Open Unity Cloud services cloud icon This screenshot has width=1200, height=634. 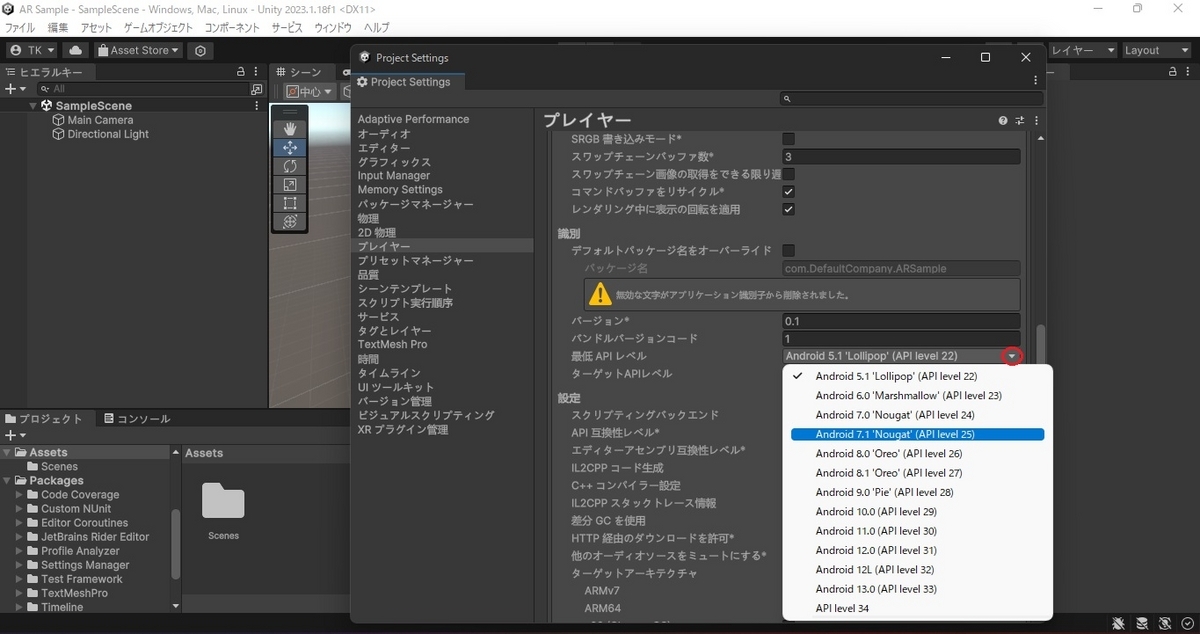point(76,50)
